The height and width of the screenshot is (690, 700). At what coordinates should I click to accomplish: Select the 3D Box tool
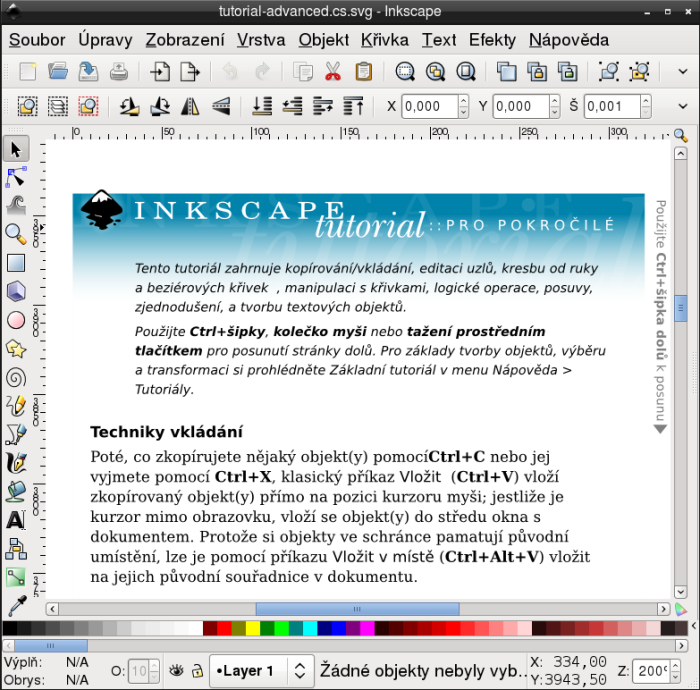click(16, 291)
